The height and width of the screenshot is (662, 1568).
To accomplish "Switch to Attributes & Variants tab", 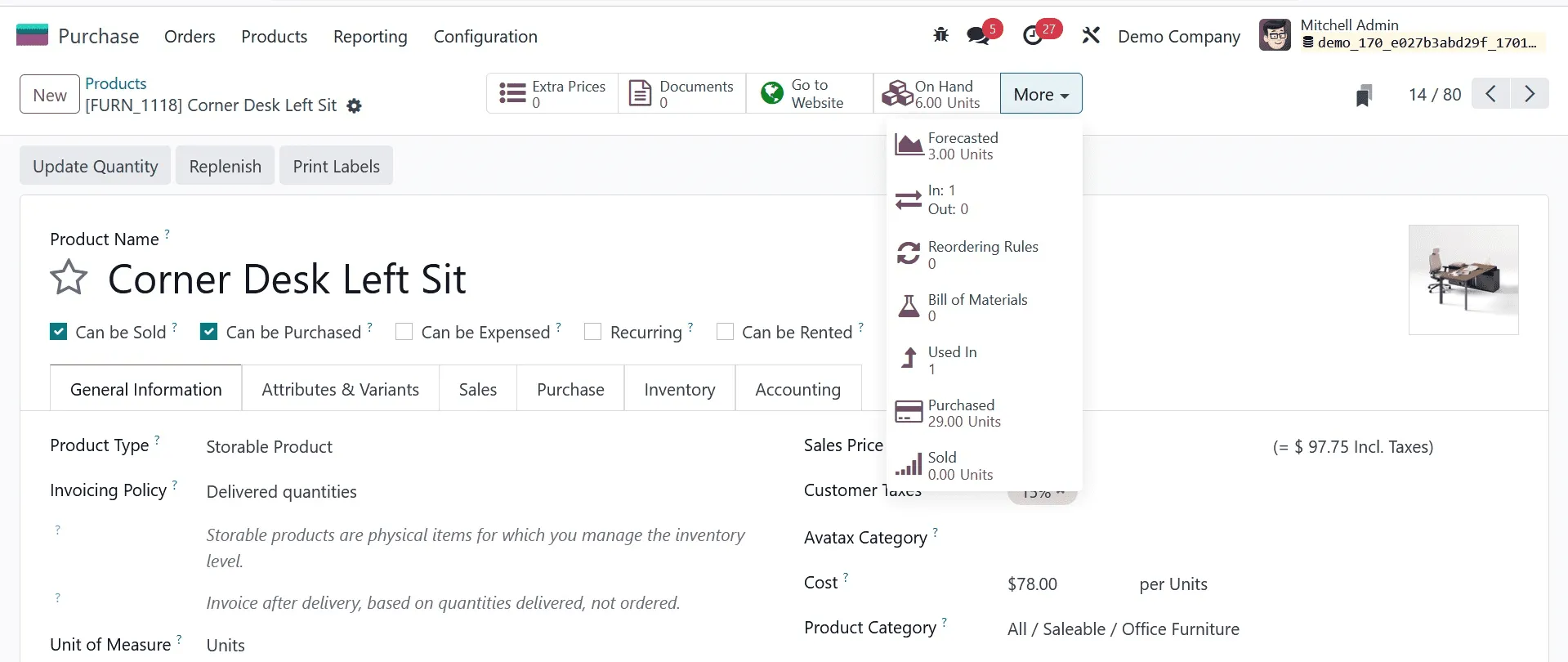I will tap(340, 389).
